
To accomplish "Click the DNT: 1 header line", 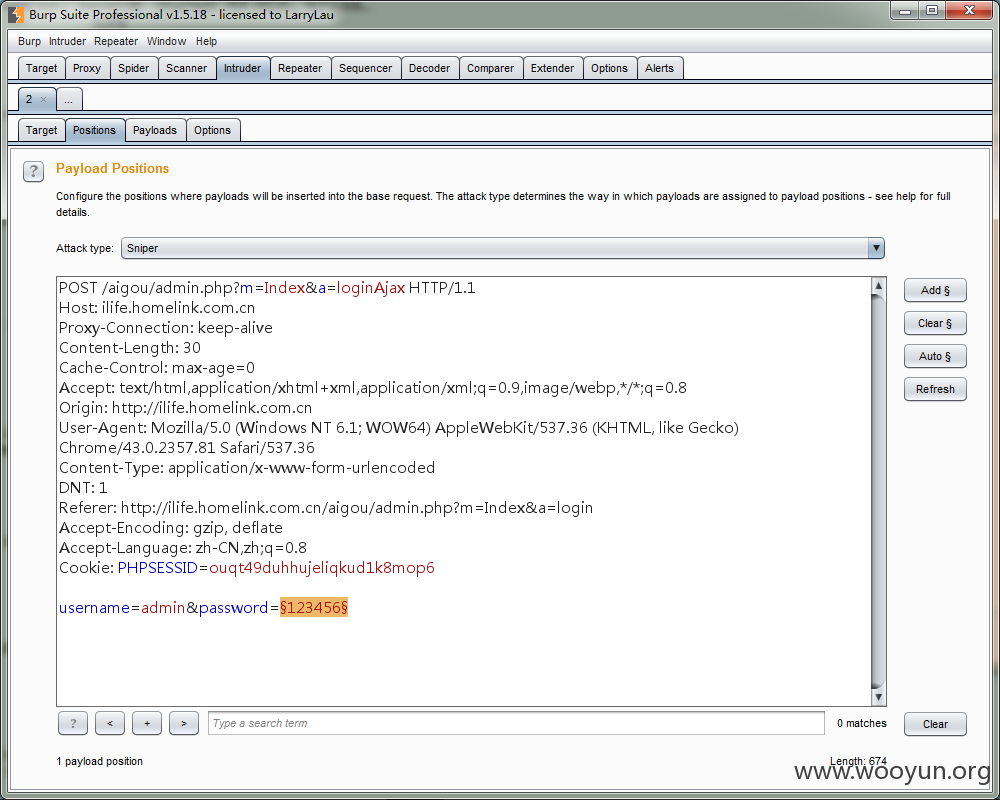I will coord(83,487).
